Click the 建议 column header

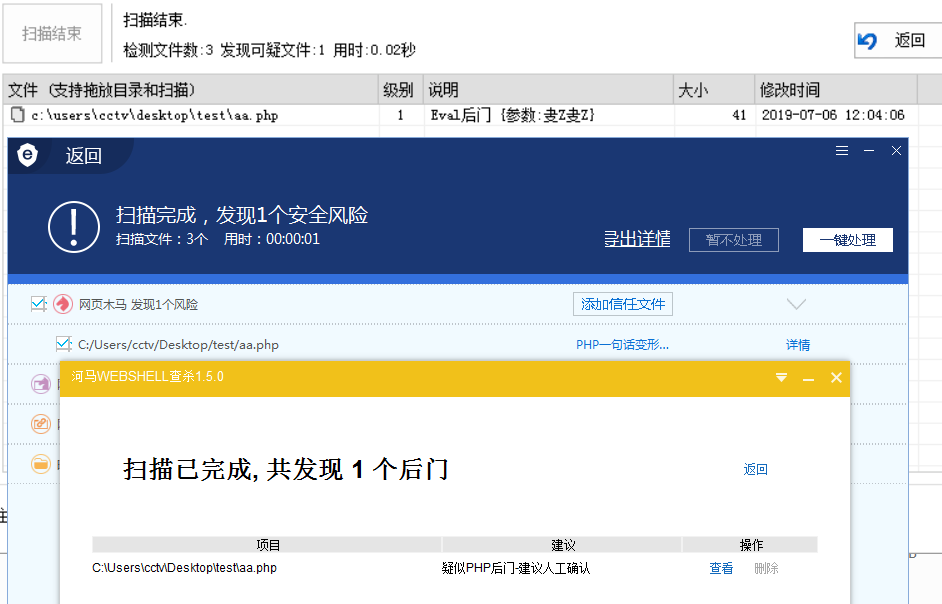(x=563, y=545)
